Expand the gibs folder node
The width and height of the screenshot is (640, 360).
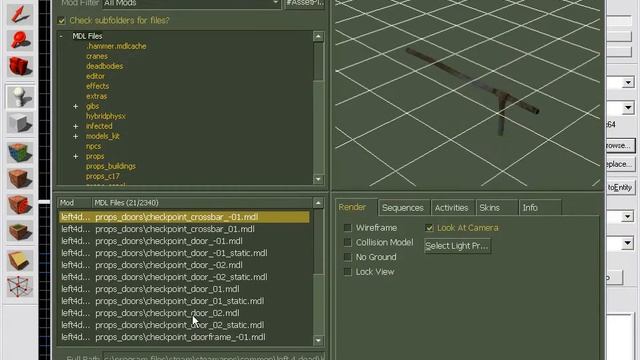(76, 106)
